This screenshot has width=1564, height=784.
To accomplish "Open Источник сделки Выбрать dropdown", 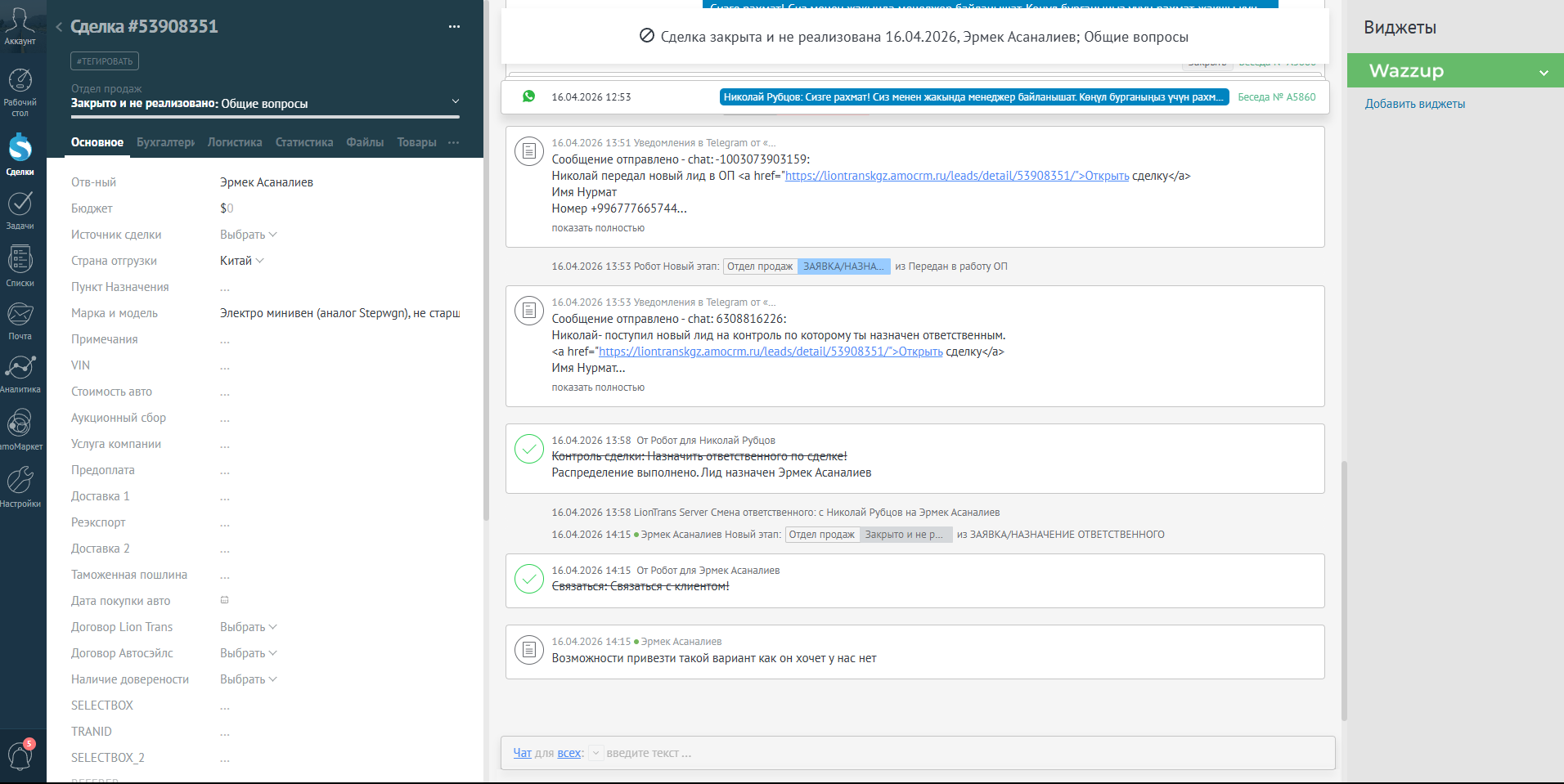I will [x=249, y=235].
